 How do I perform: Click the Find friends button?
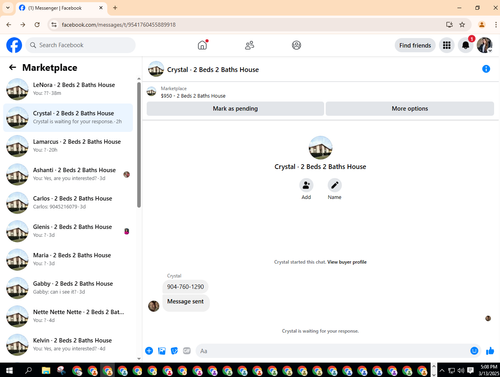pyautogui.click(x=415, y=45)
